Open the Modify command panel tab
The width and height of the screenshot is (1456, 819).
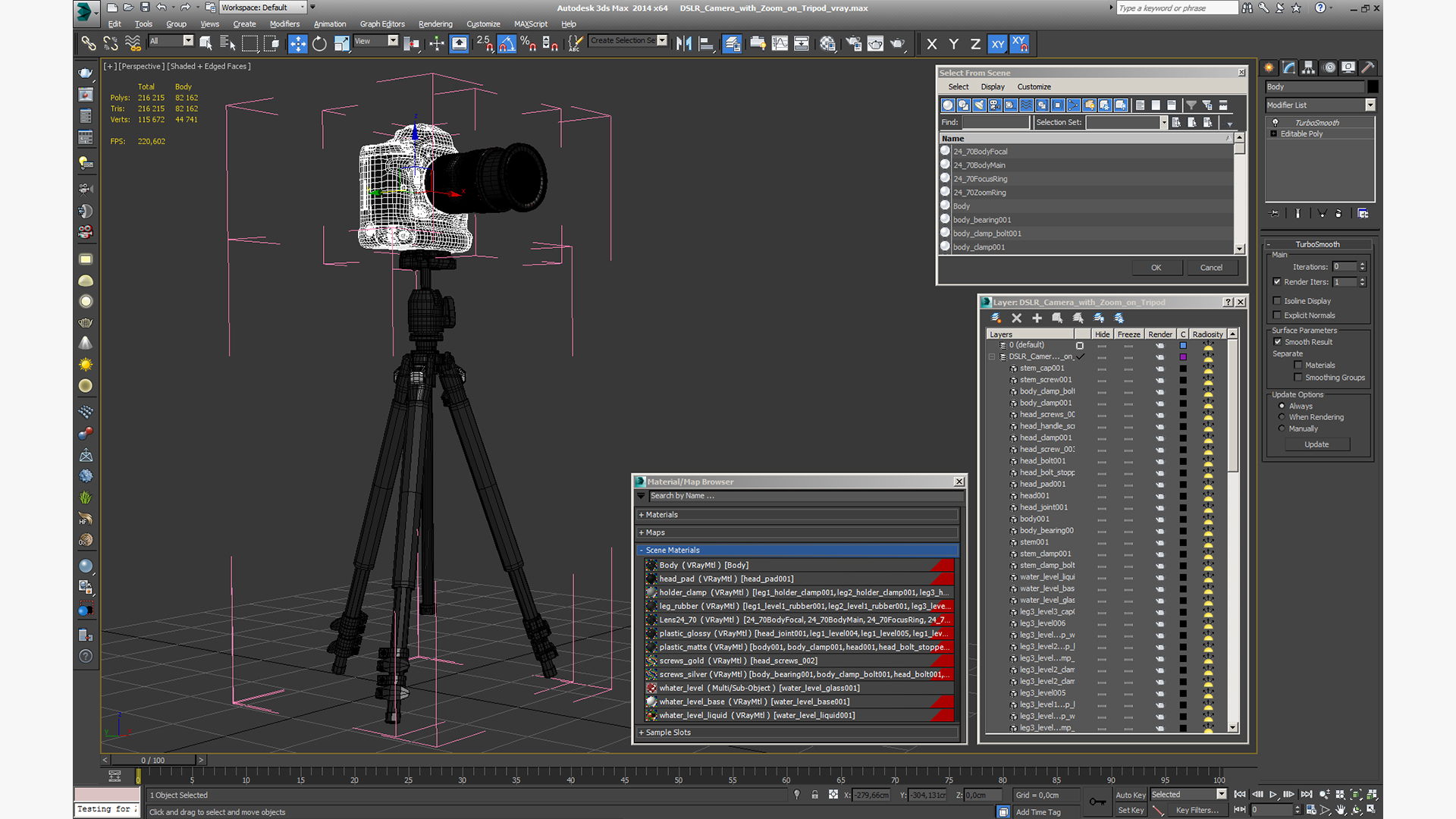[x=1289, y=67]
